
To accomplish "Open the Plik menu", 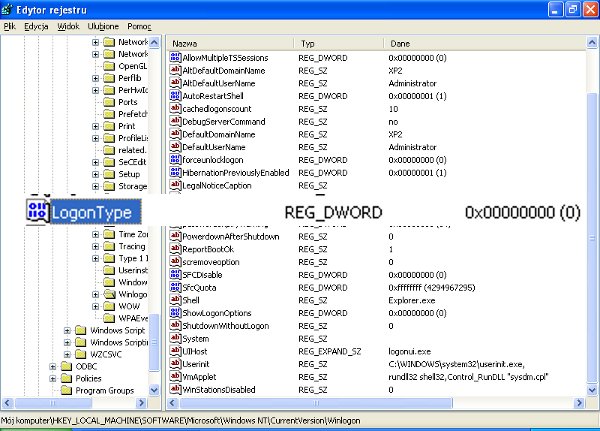I will [10, 26].
